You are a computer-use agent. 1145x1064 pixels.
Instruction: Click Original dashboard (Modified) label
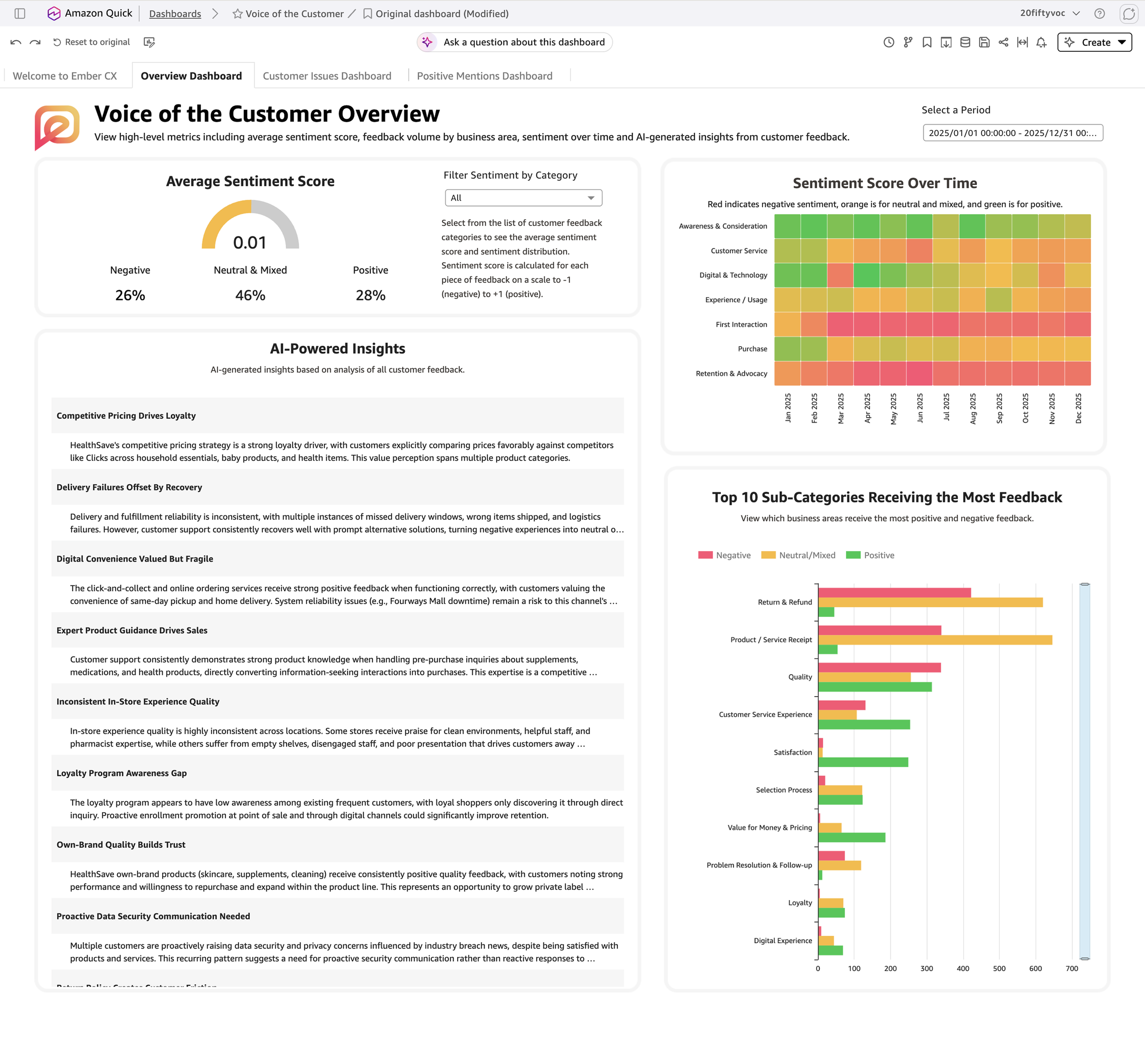(x=442, y=14)
